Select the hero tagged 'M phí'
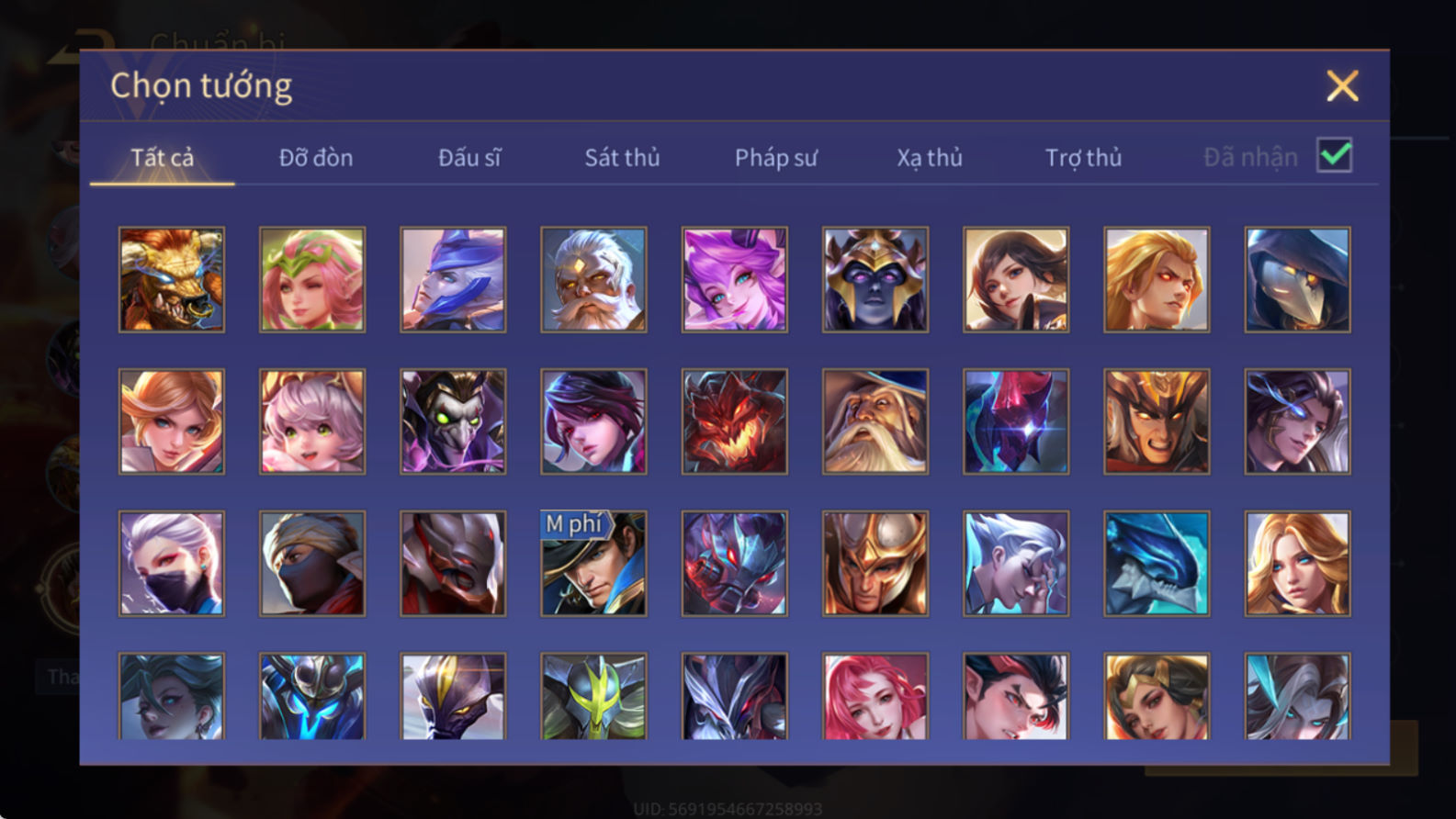The height and width of the screenshot is (819, 1456). tap(593, 563)
